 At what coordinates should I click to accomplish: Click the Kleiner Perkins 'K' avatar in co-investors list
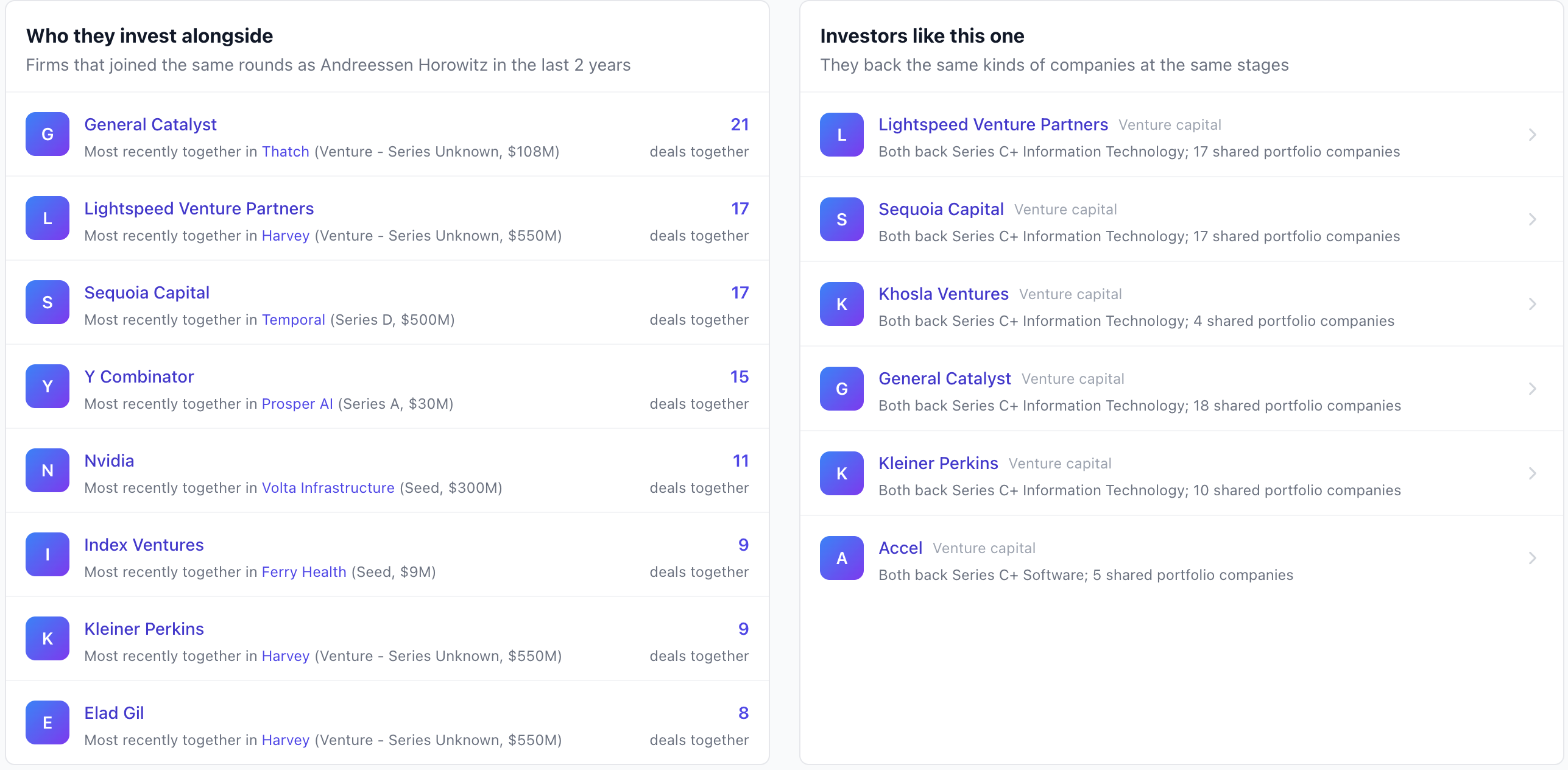click(x=47, y=638)
